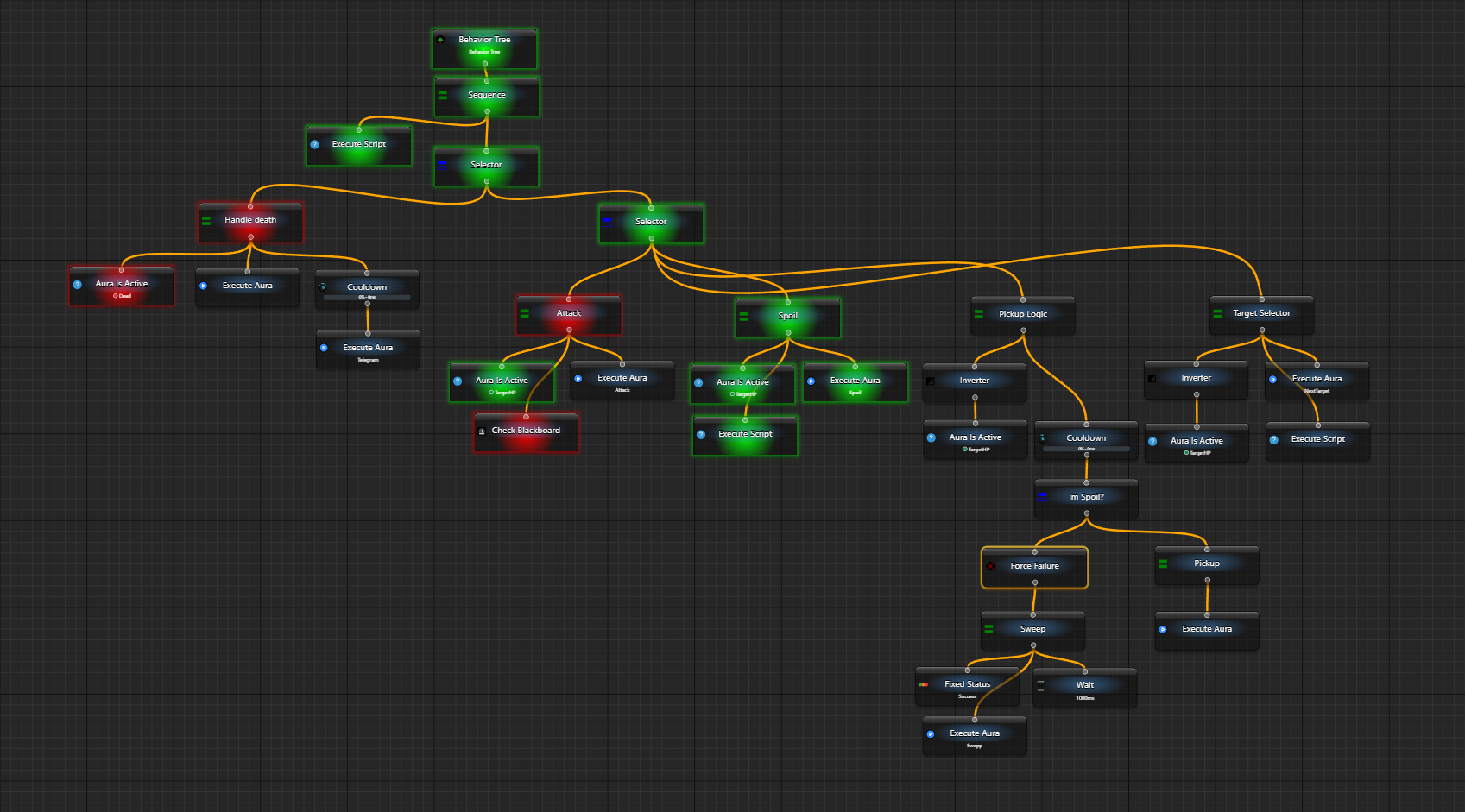Click the hourglass icon on Wait node
Image resolution: width=1465 pixels, height=812 pixels.
1040,684
